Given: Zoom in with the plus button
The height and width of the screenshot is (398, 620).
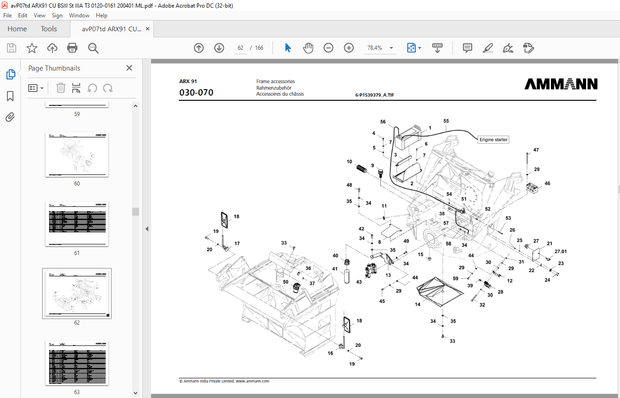Looking at the screenshot, I should click(x=349, y=48).
